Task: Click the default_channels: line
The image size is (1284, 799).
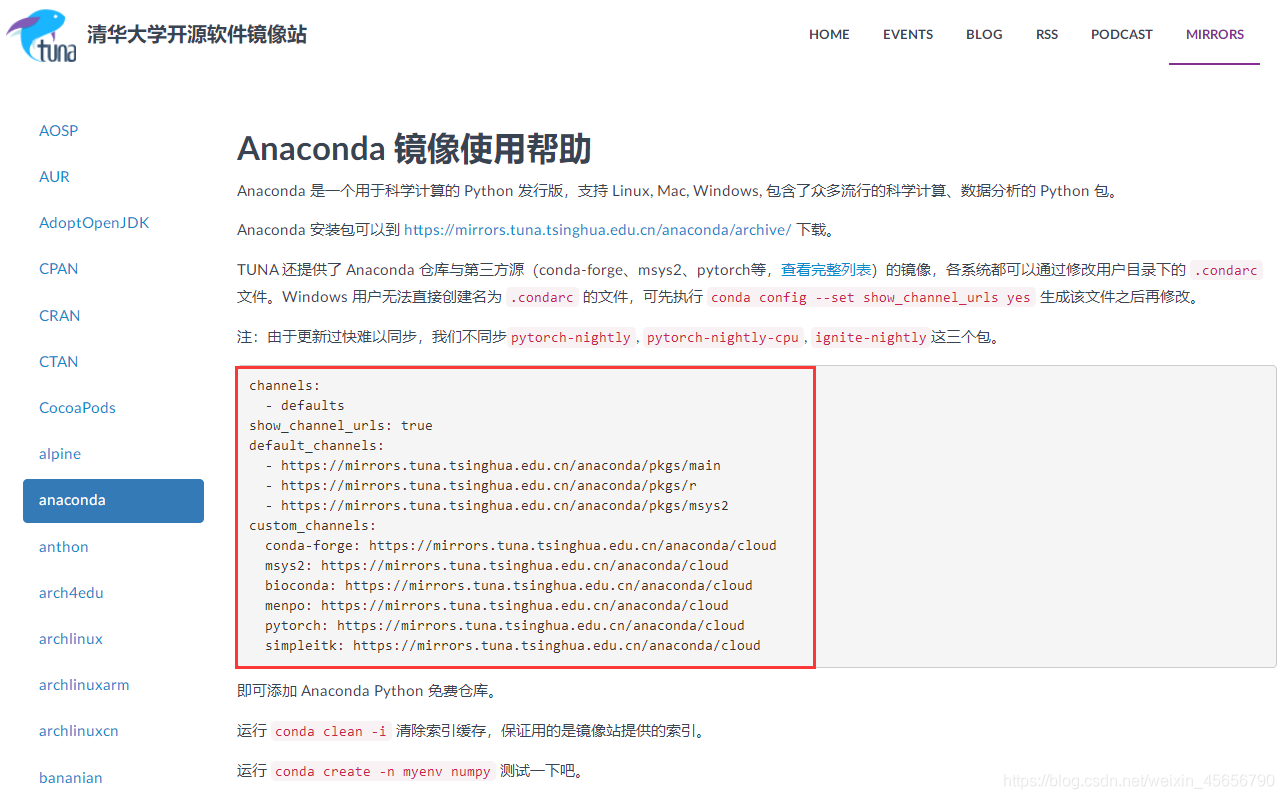Action: click(317, 445)
